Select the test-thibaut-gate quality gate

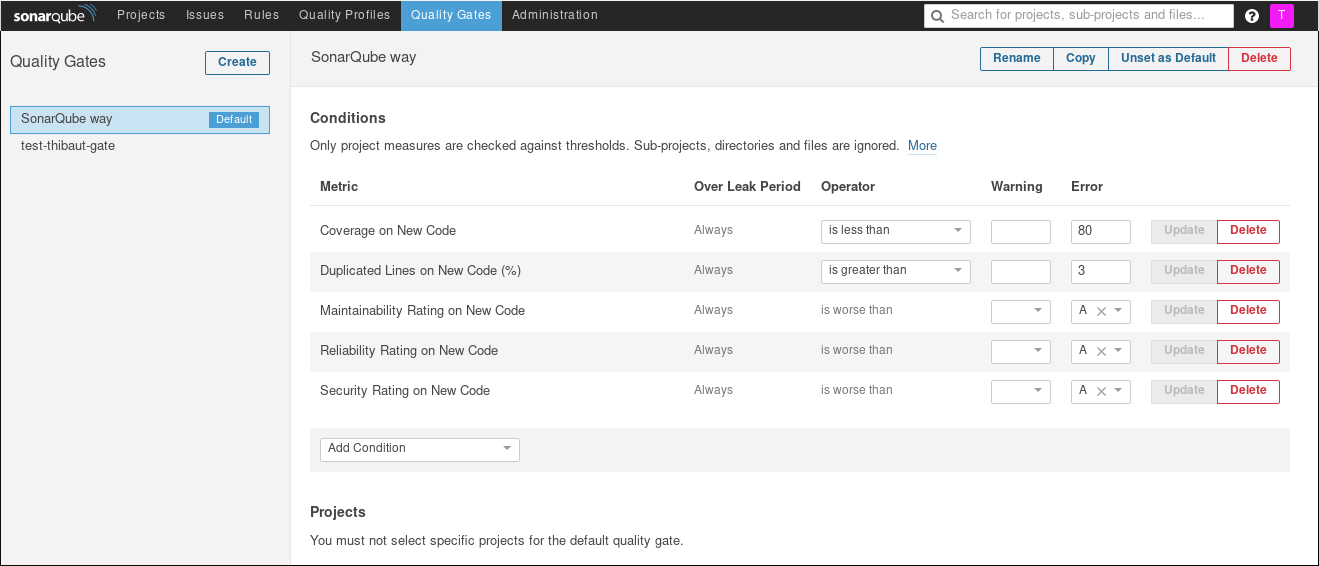click(68, 146)
